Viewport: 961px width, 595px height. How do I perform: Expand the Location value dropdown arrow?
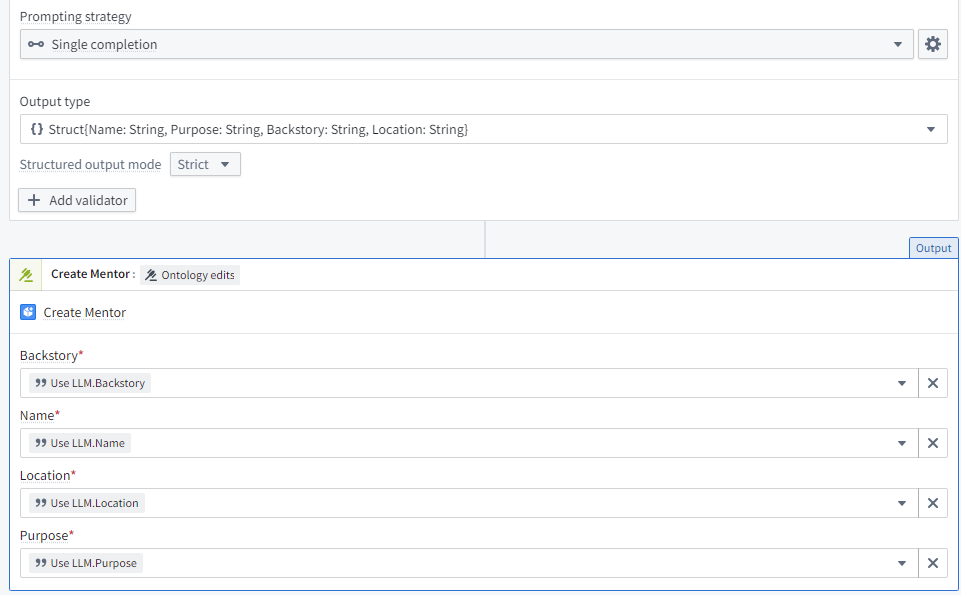coord(901,503)
